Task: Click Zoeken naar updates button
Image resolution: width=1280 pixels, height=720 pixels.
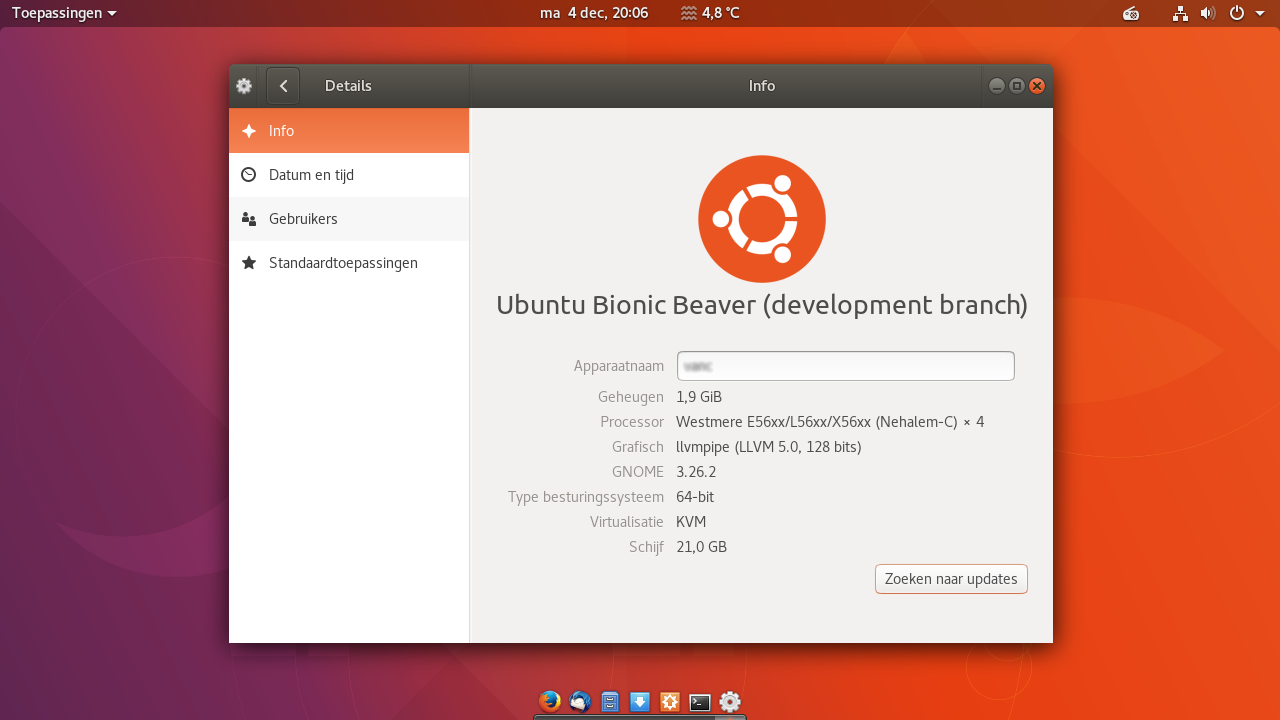Action: point(951,579)
